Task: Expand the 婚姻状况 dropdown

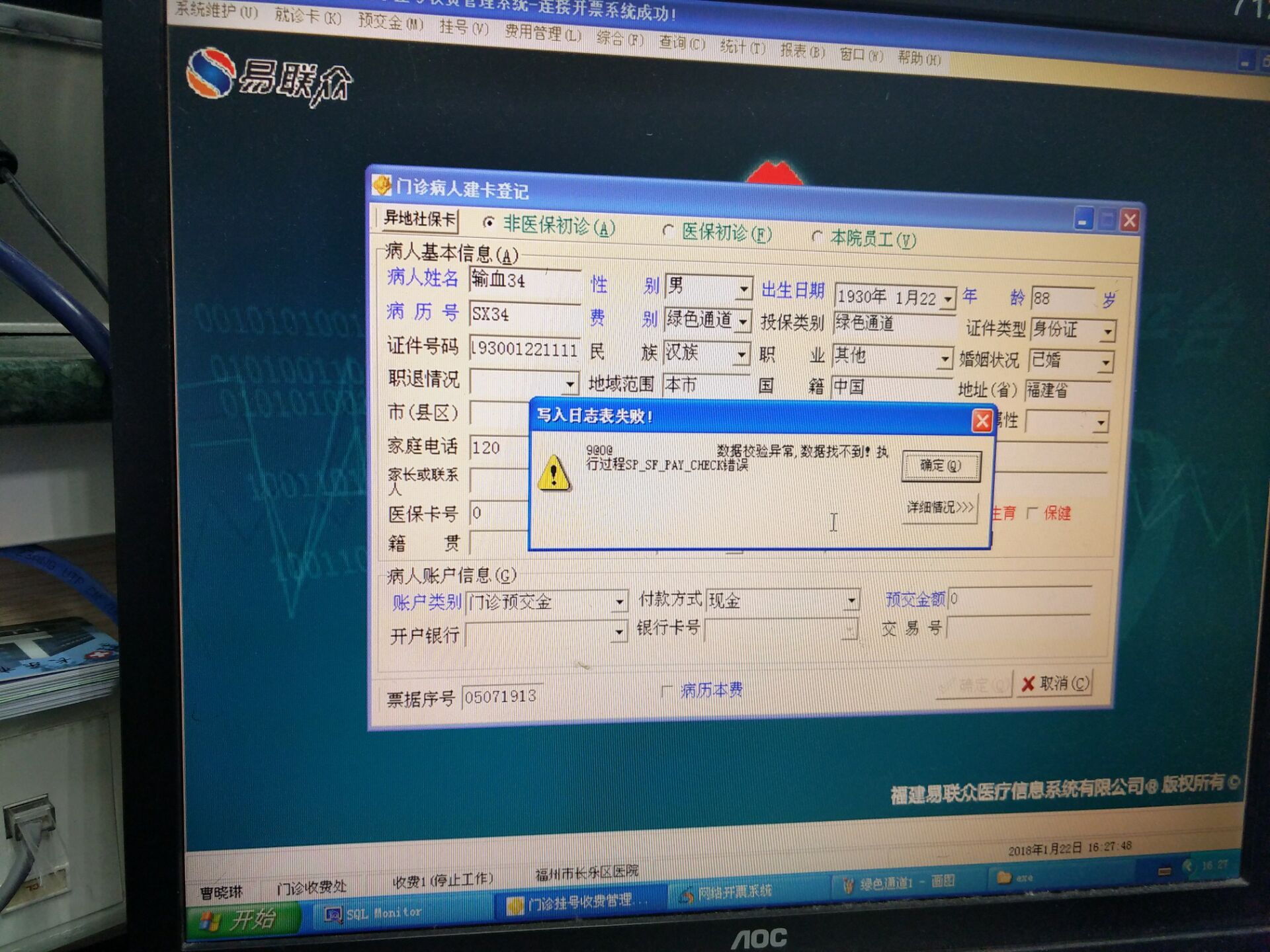Action: (x=1105, y=362)
